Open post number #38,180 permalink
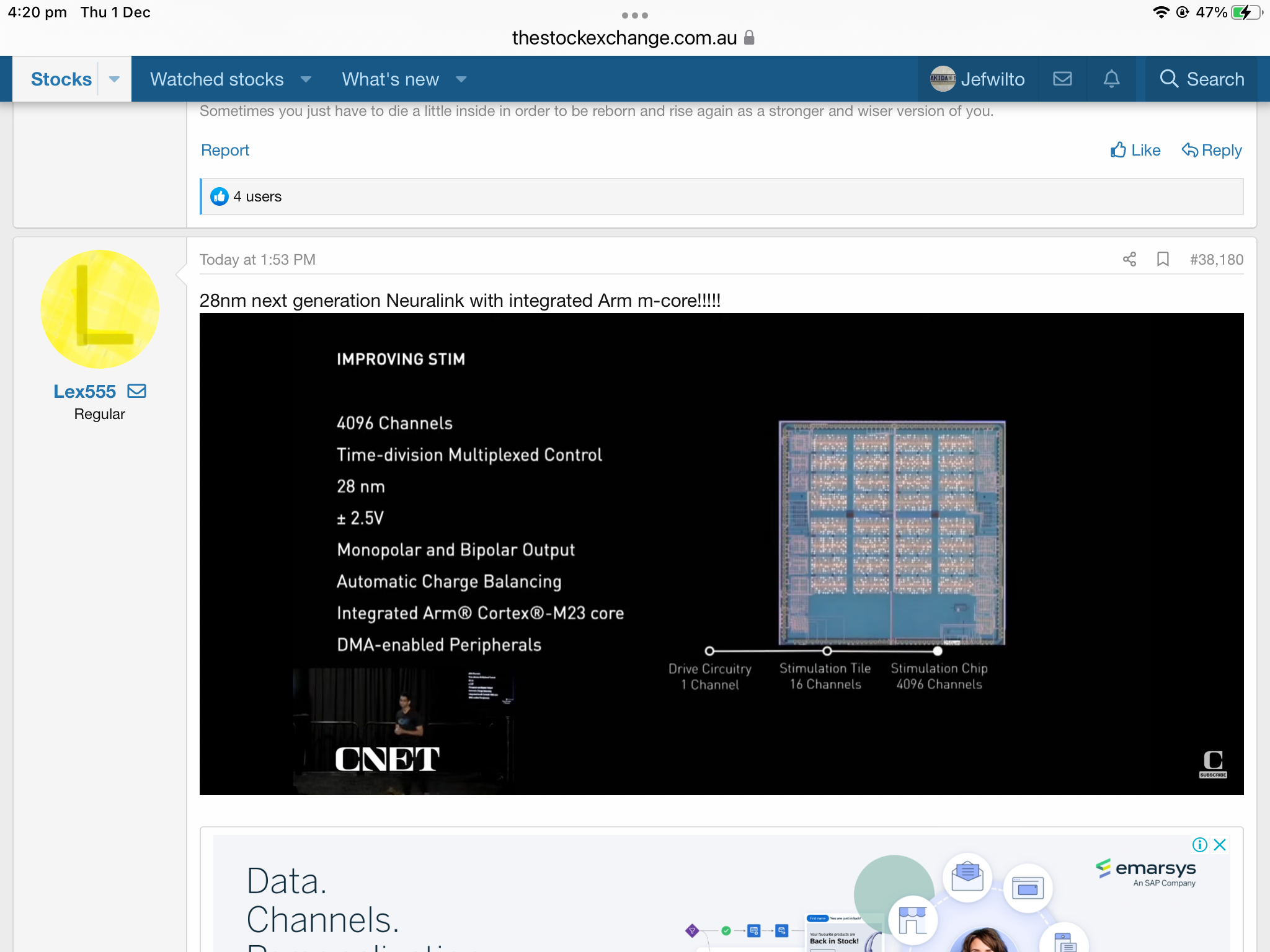This screenshot has height=952, width=1270. (x=1216, y=260)
